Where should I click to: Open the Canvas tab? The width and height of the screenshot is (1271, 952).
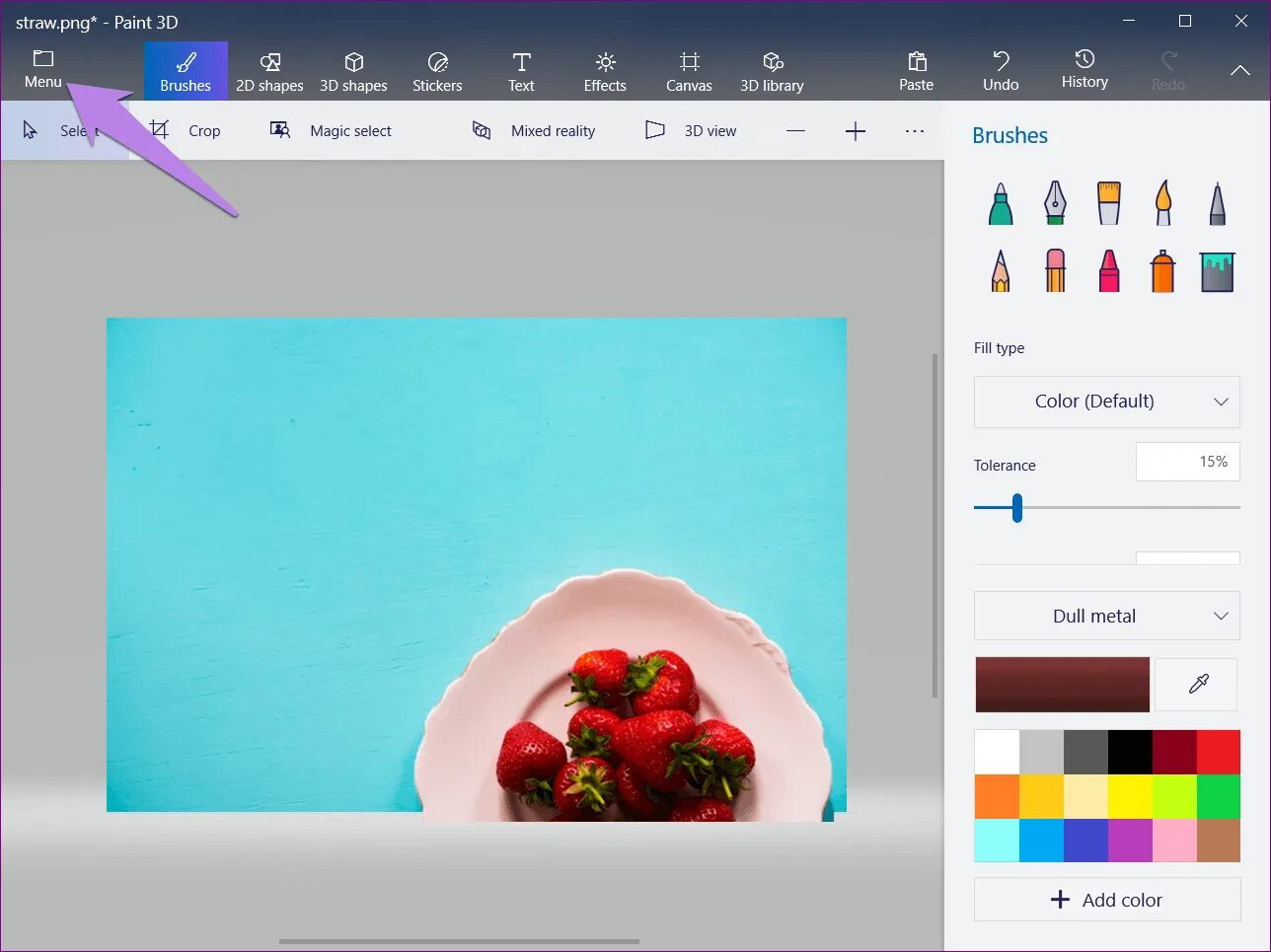pos(689,71)
